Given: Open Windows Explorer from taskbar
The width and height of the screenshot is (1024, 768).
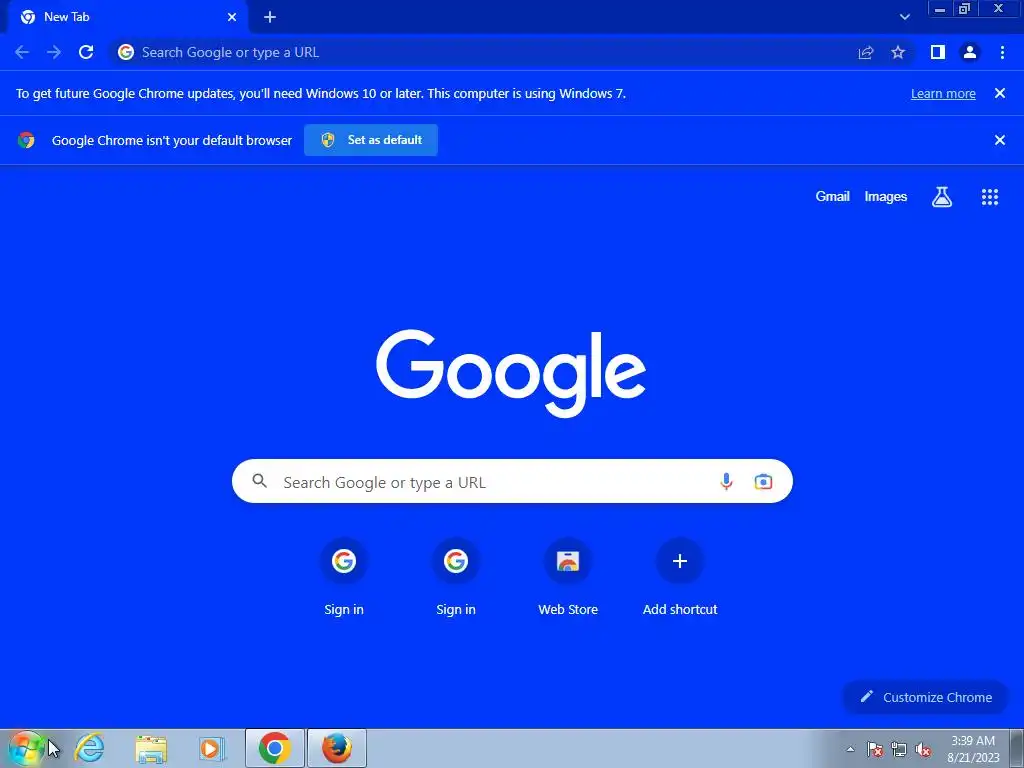Looking at the screenshot, I should point(151,749).
